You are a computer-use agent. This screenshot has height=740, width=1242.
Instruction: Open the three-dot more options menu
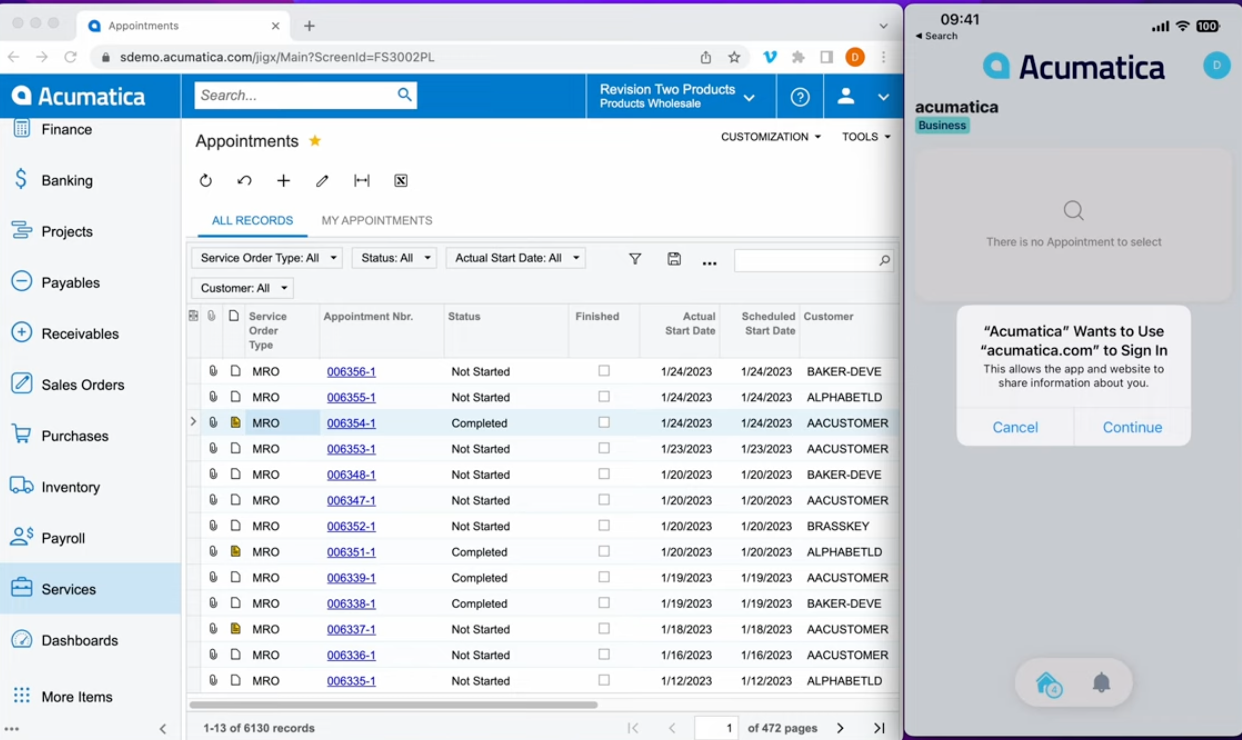[710, 262]
